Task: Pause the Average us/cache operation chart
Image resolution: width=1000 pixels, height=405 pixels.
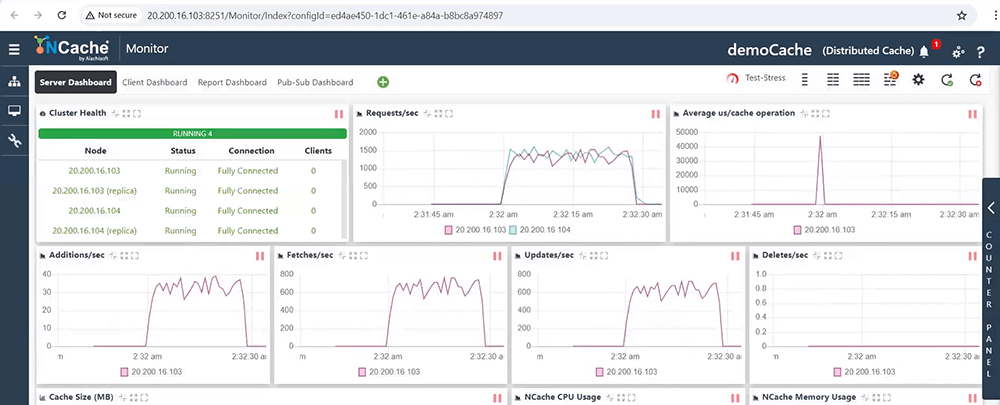Action: pos(973,114)
